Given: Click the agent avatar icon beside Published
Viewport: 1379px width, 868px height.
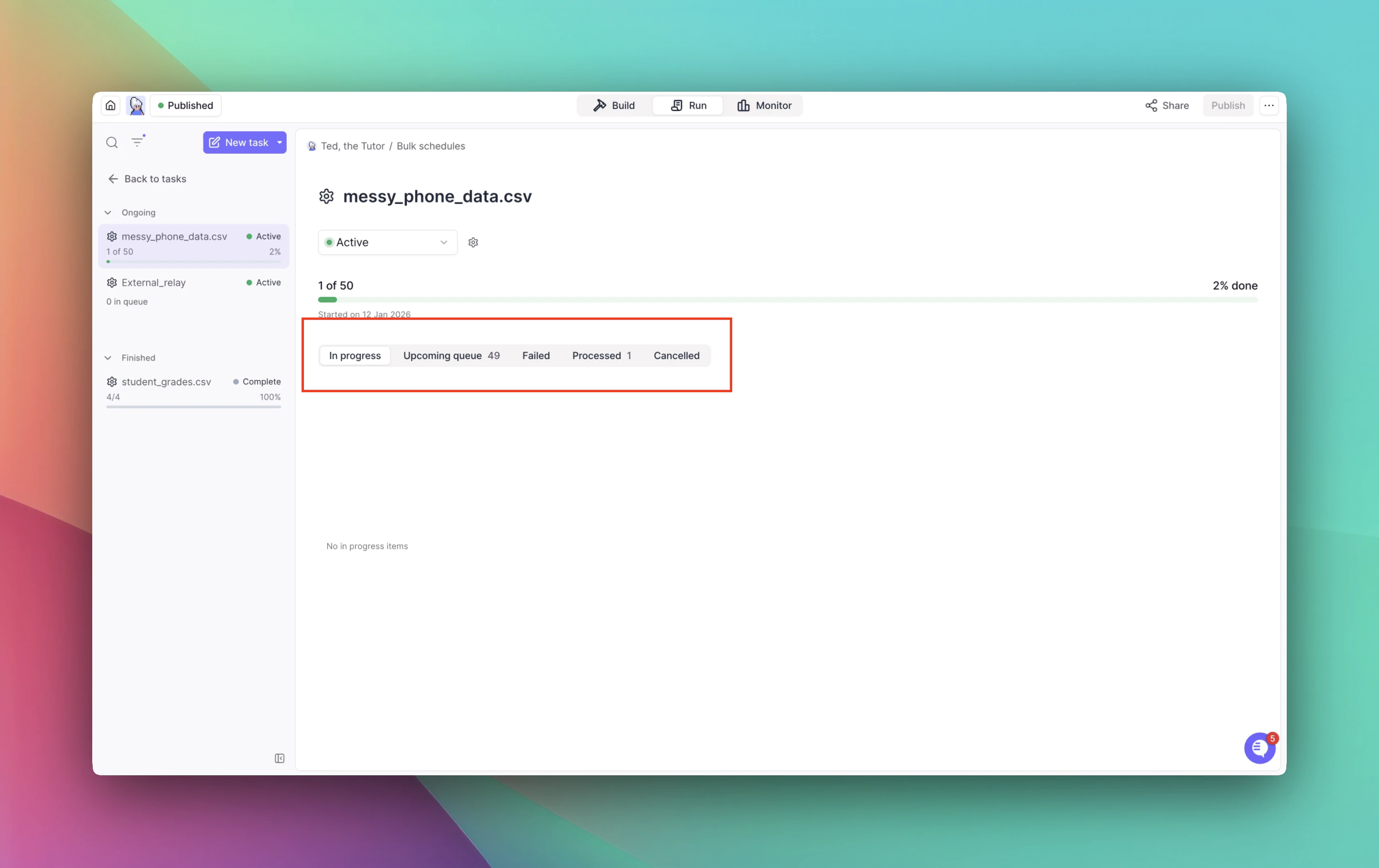Looking at the screenshot, I should tap(136, 105).
